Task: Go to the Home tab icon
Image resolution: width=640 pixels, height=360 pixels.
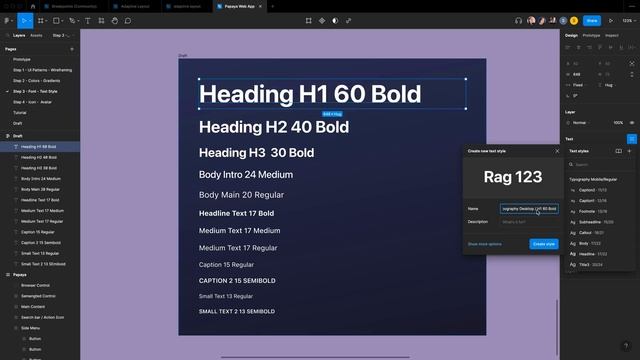Action: click(33, 7)
